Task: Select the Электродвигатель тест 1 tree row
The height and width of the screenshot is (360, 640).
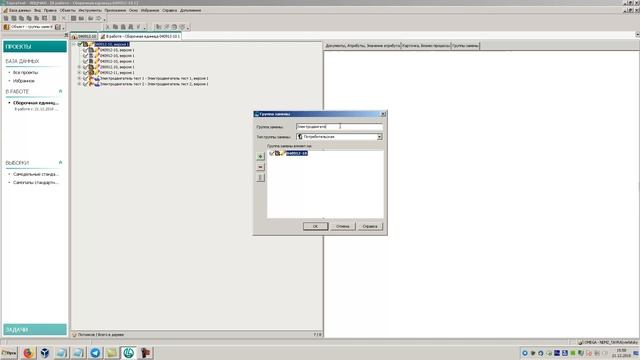Action: click(154, 78)
